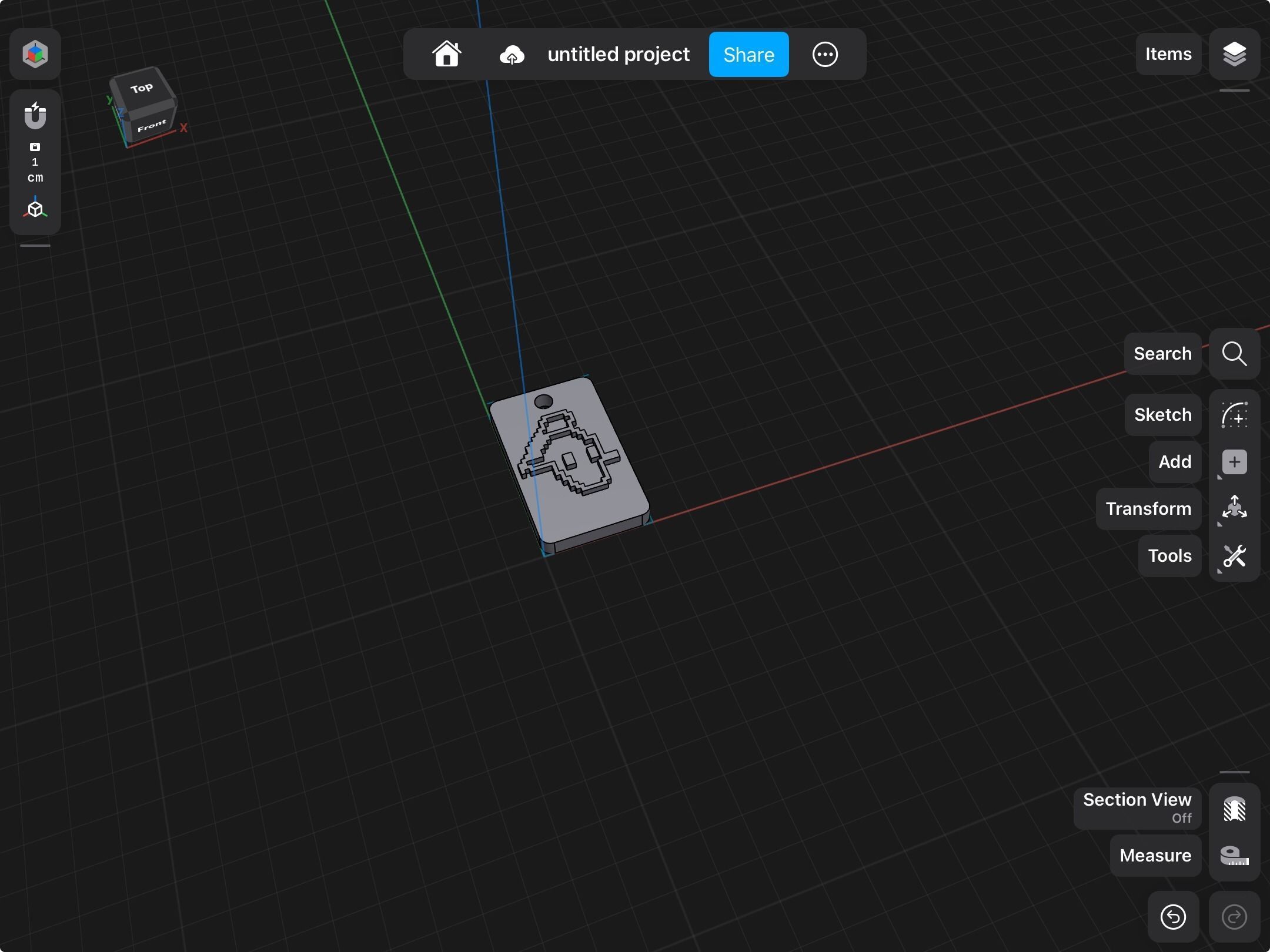Rename the untitled project title
The width and height of the screenshot is (1270, 952).
(x=619, y=54)
